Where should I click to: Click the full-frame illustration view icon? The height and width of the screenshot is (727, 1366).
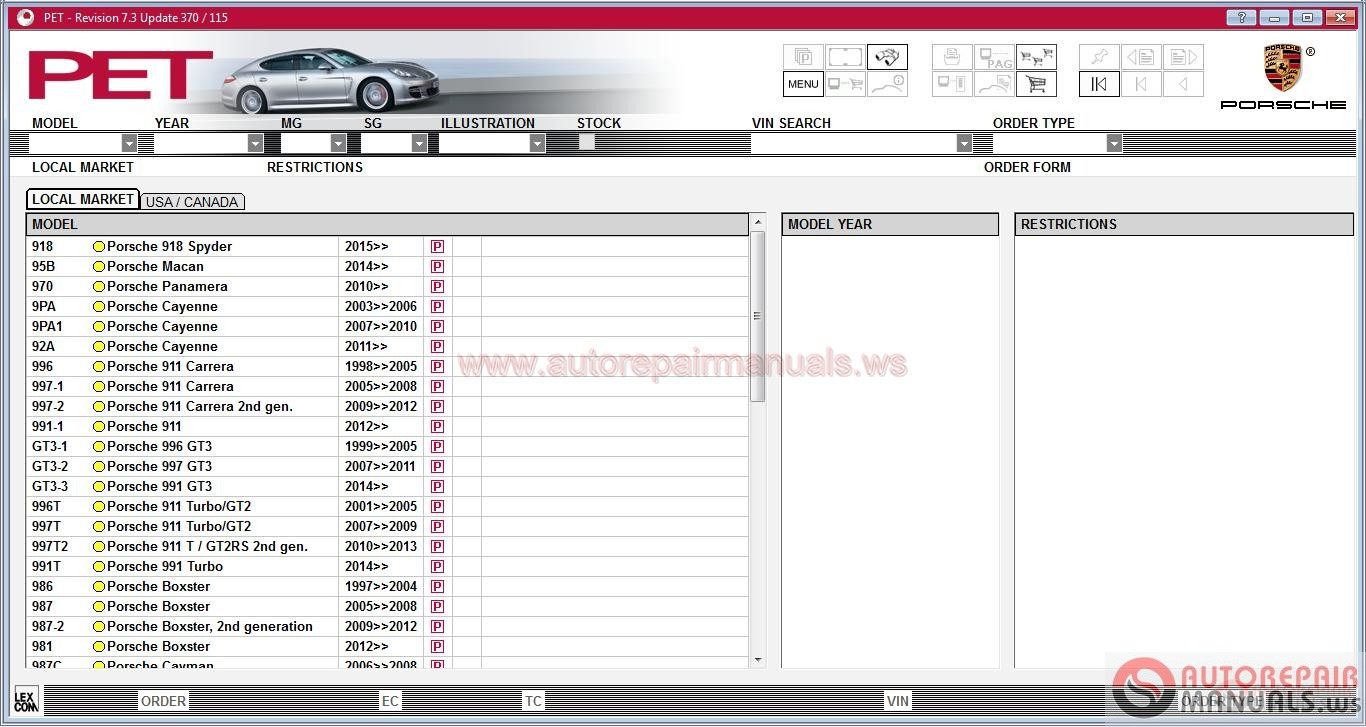pos(845,57)
